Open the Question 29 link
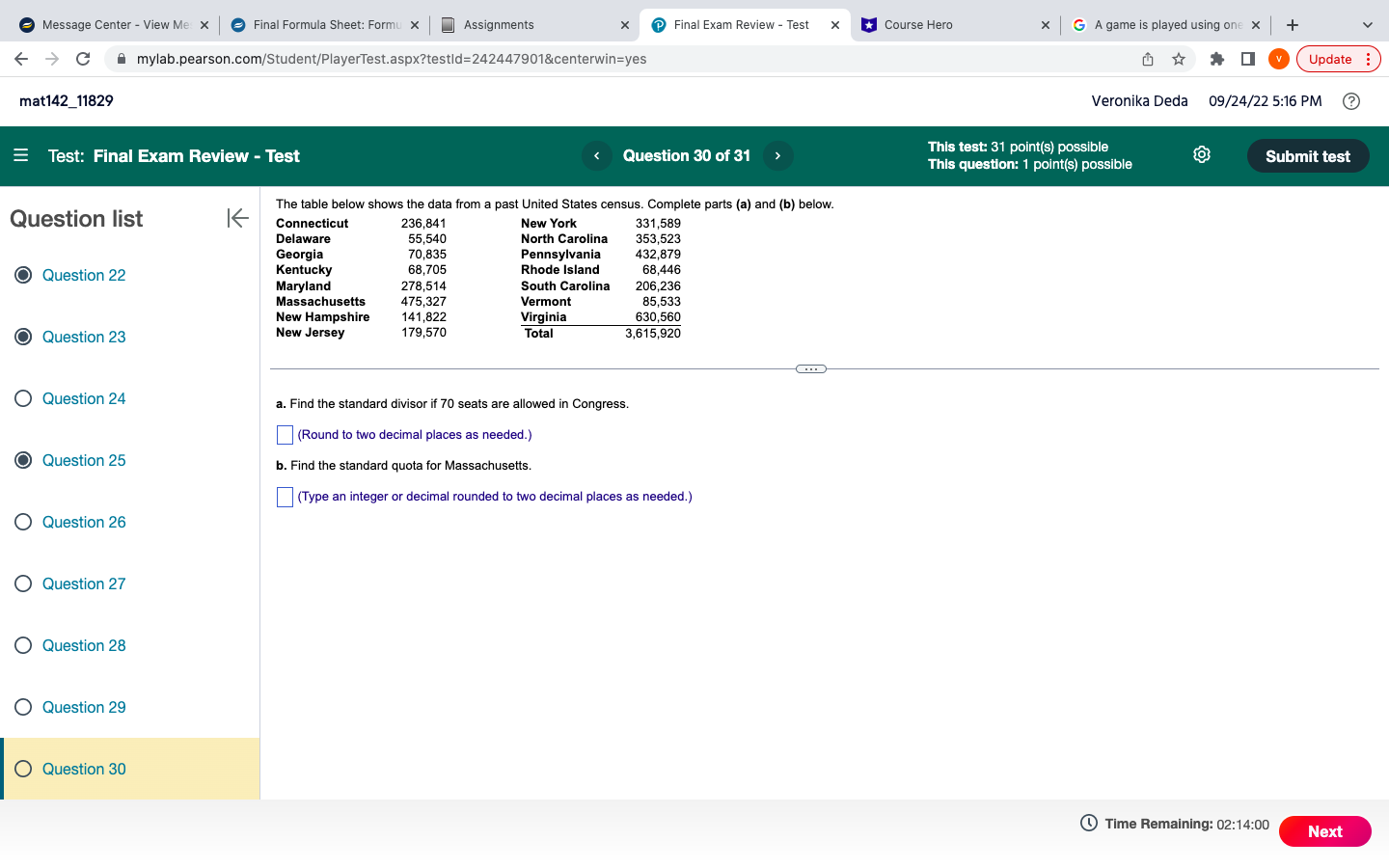Screen dimensions: 1389x868 (x=84, y=707)
